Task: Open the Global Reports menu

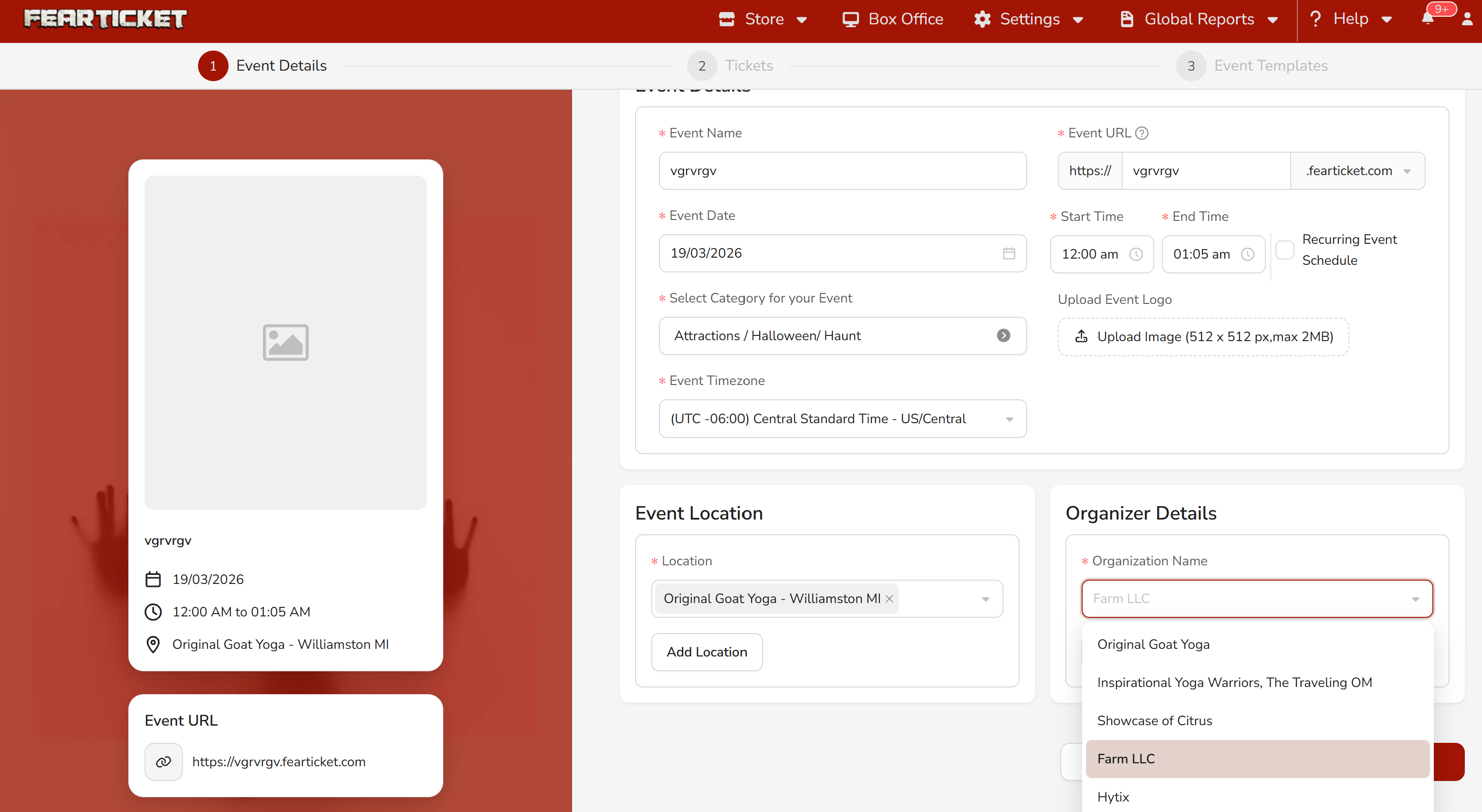Action: click(x=1199, y=19)
